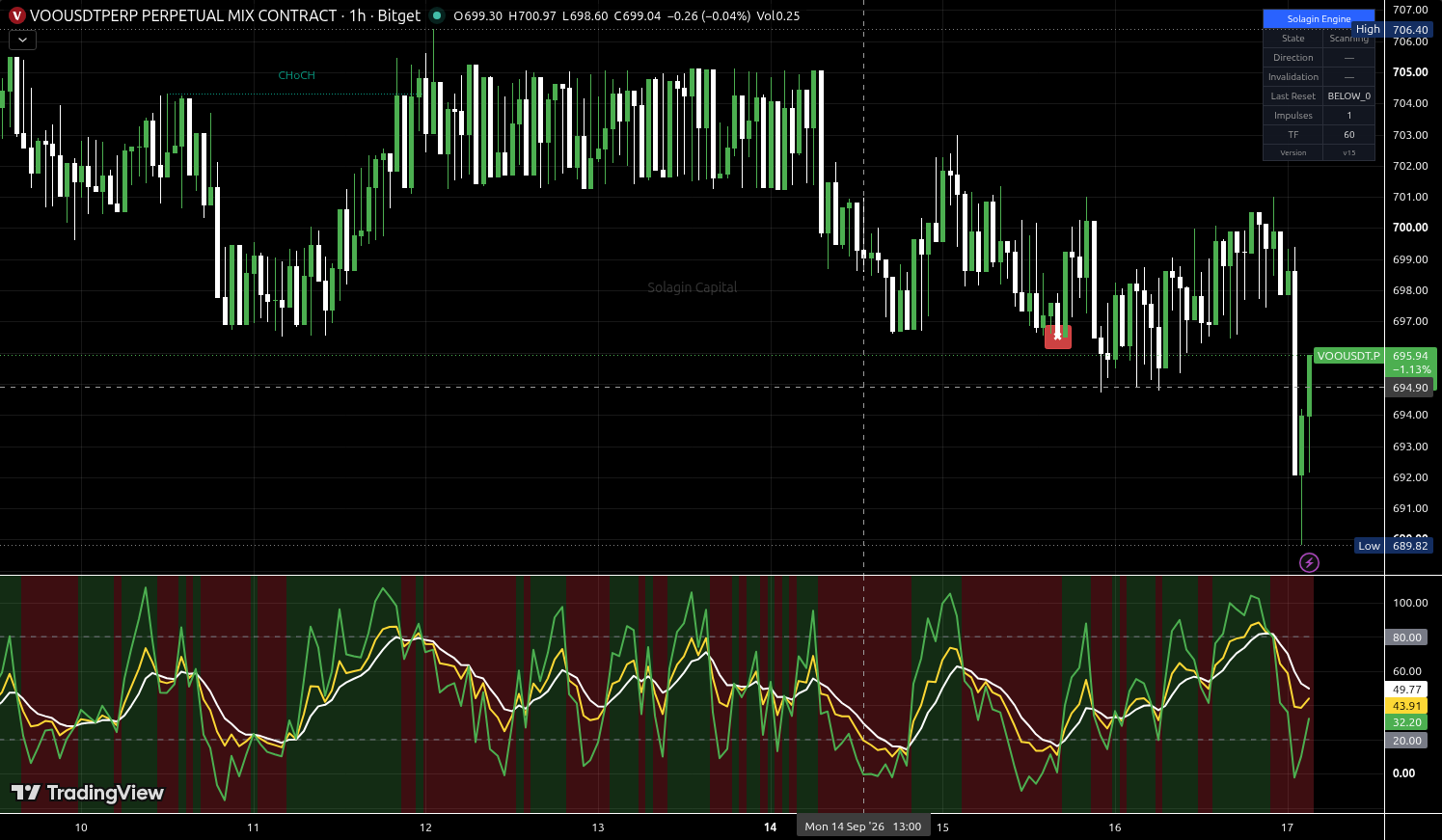Click the Low 689.82 price label

coord(1394,546)
